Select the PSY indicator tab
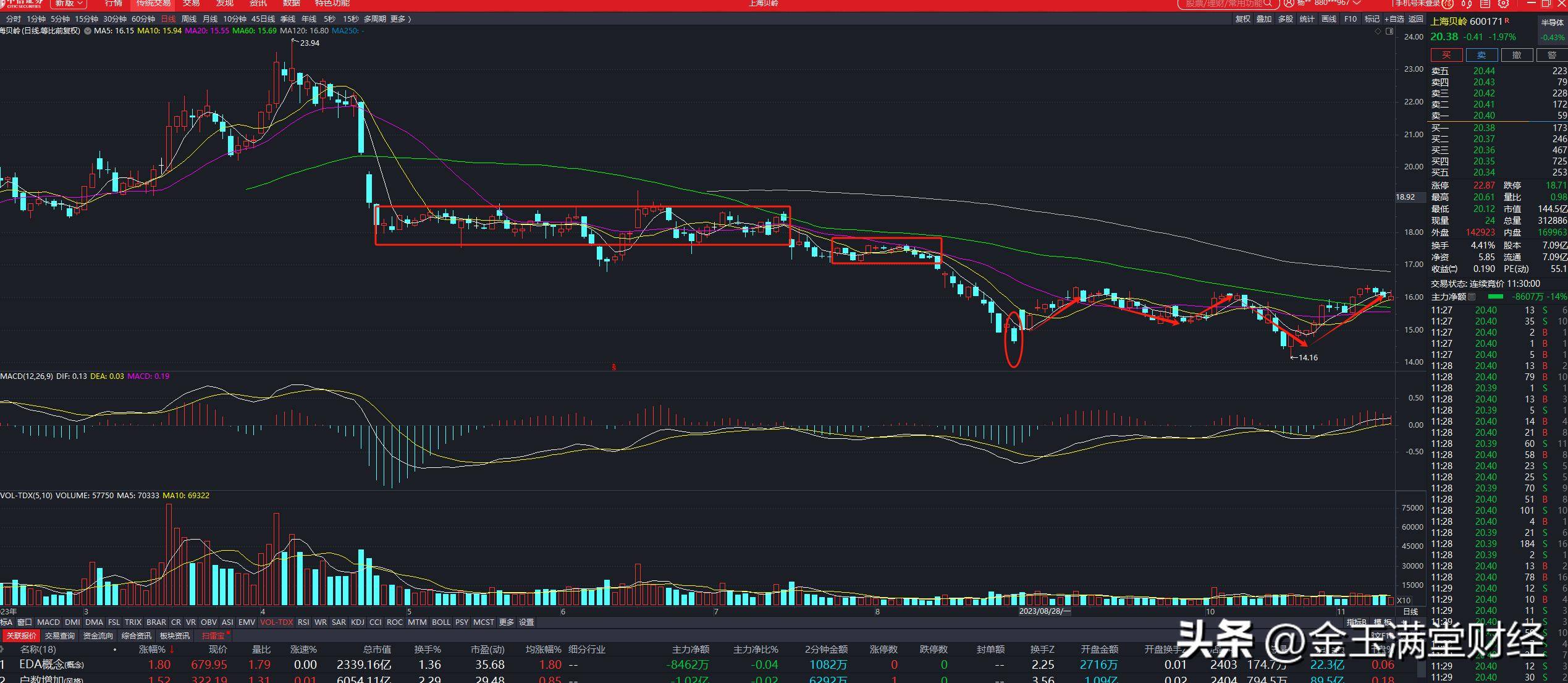Image resolution: width=1568 pixels, height=683 pixels. [462, 622]
